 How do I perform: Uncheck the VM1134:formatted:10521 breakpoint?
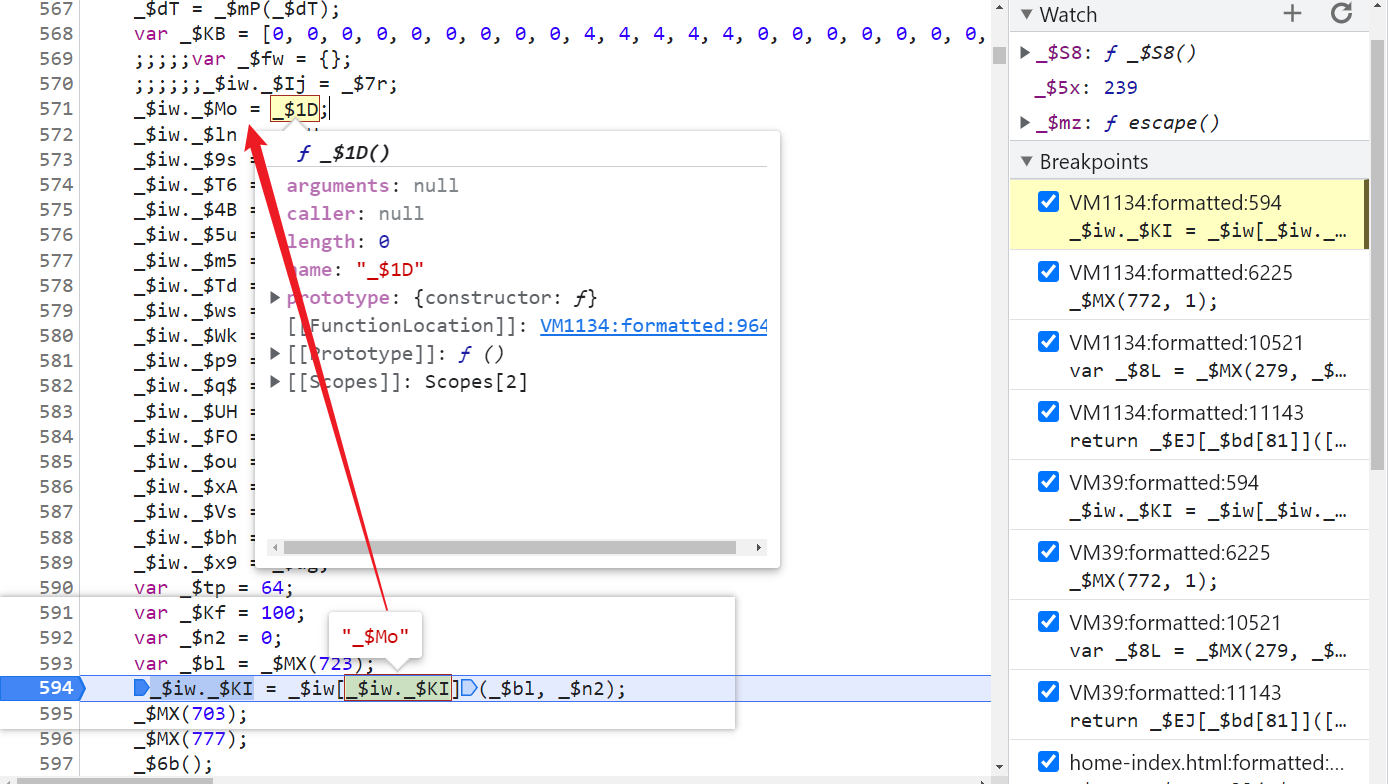1048,342
